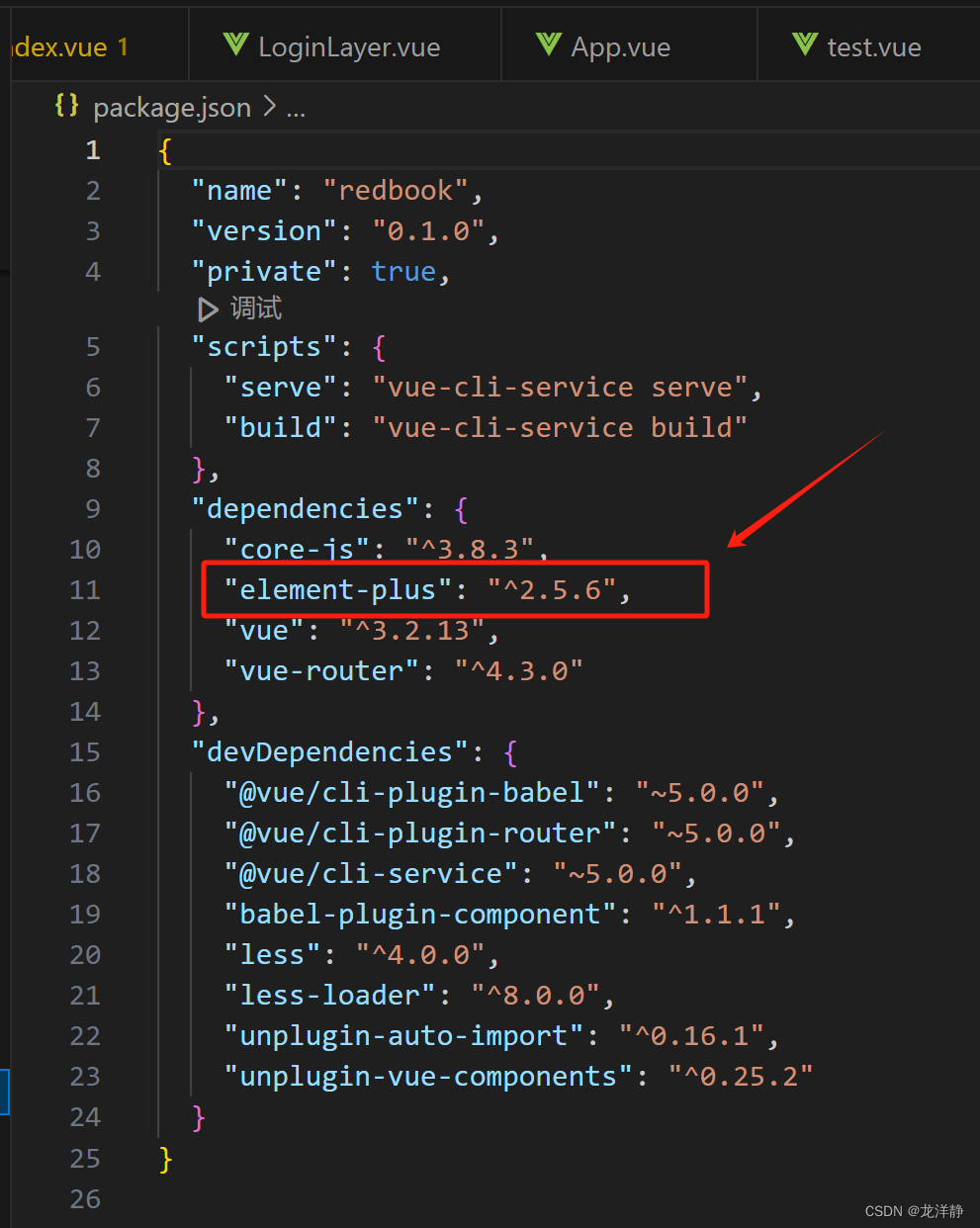Image resolution: width=980 pixels, height=1228 pixels.
Task: Open the breadcrumb ellipsis after package.json
Action: (296, 110)
